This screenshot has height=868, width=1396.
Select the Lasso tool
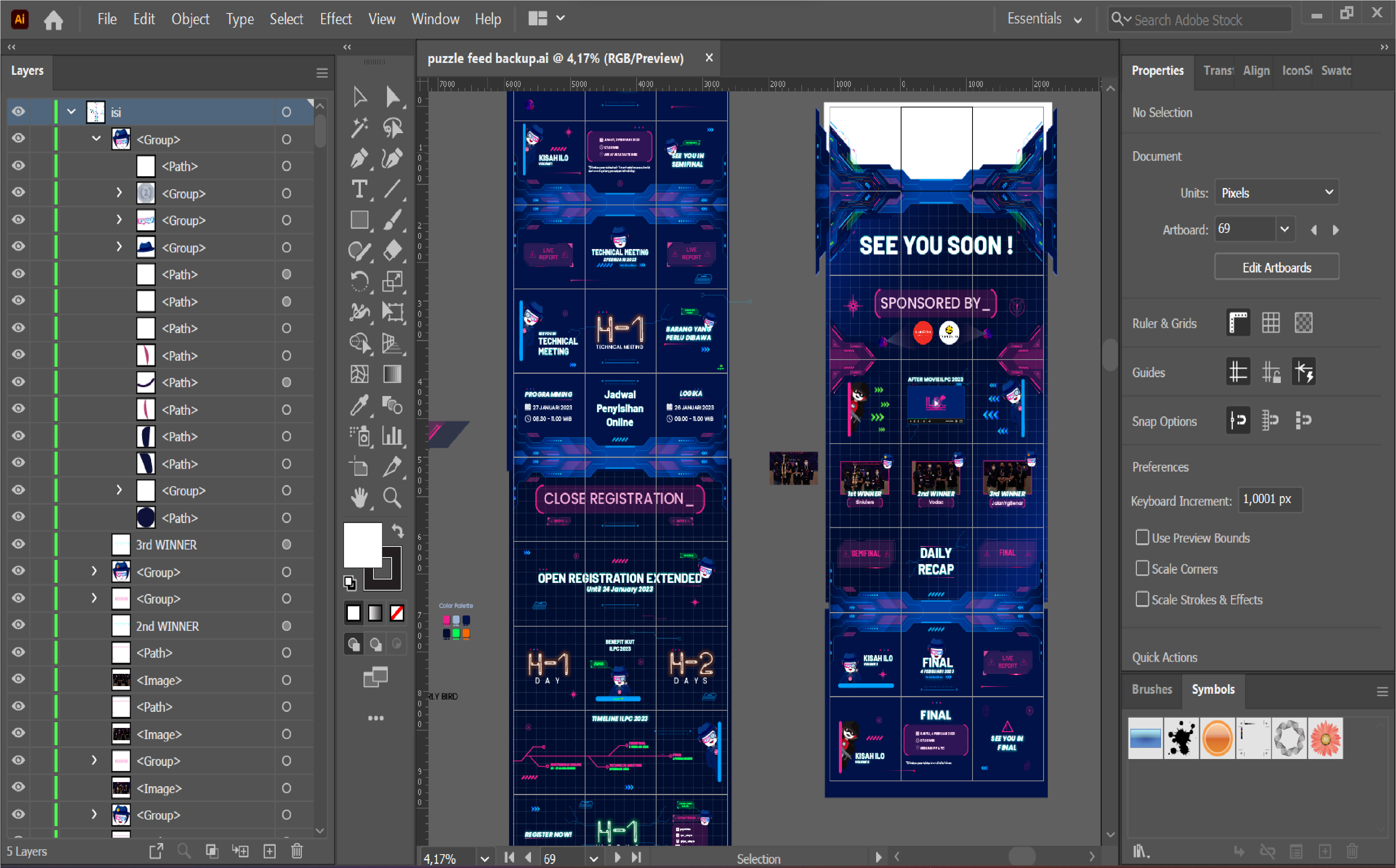click(393, 128)
